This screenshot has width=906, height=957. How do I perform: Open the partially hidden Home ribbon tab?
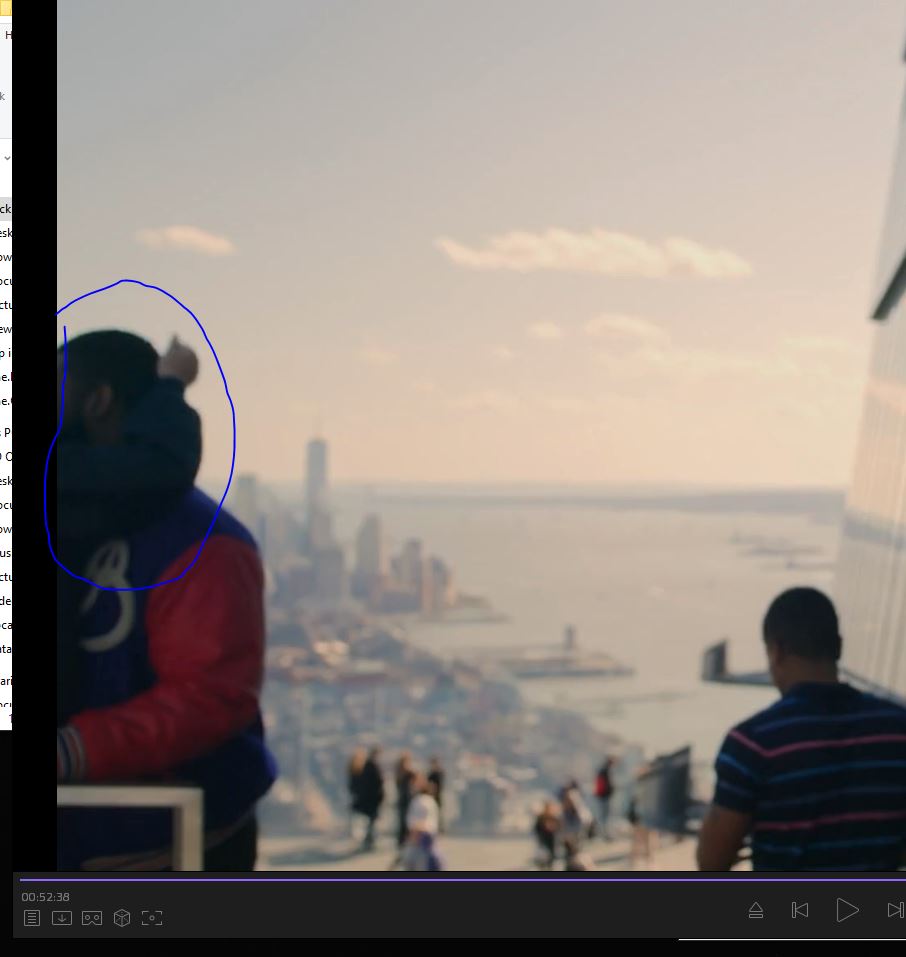(x=8, y=35)
